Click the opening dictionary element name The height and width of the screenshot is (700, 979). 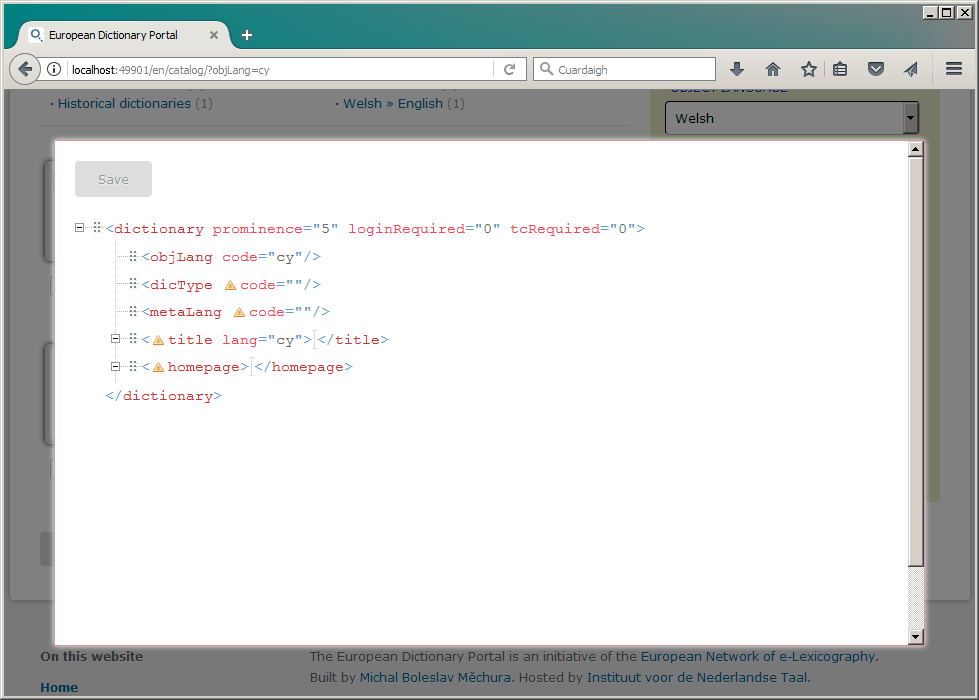tap(159, 229)
